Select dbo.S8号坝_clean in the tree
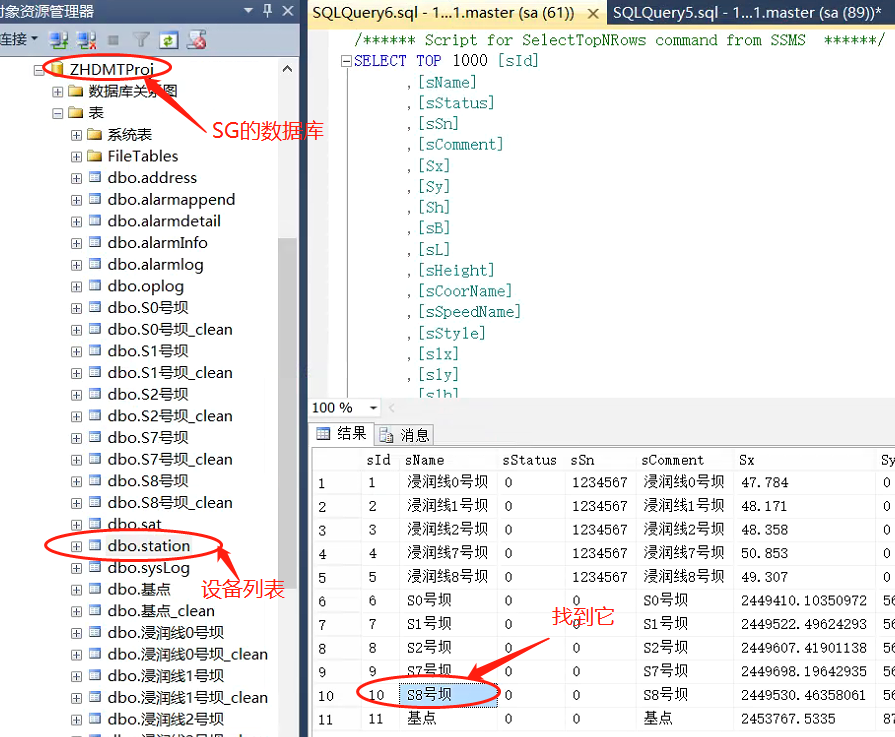Screen dimensions: 895x737 (170, 503)
